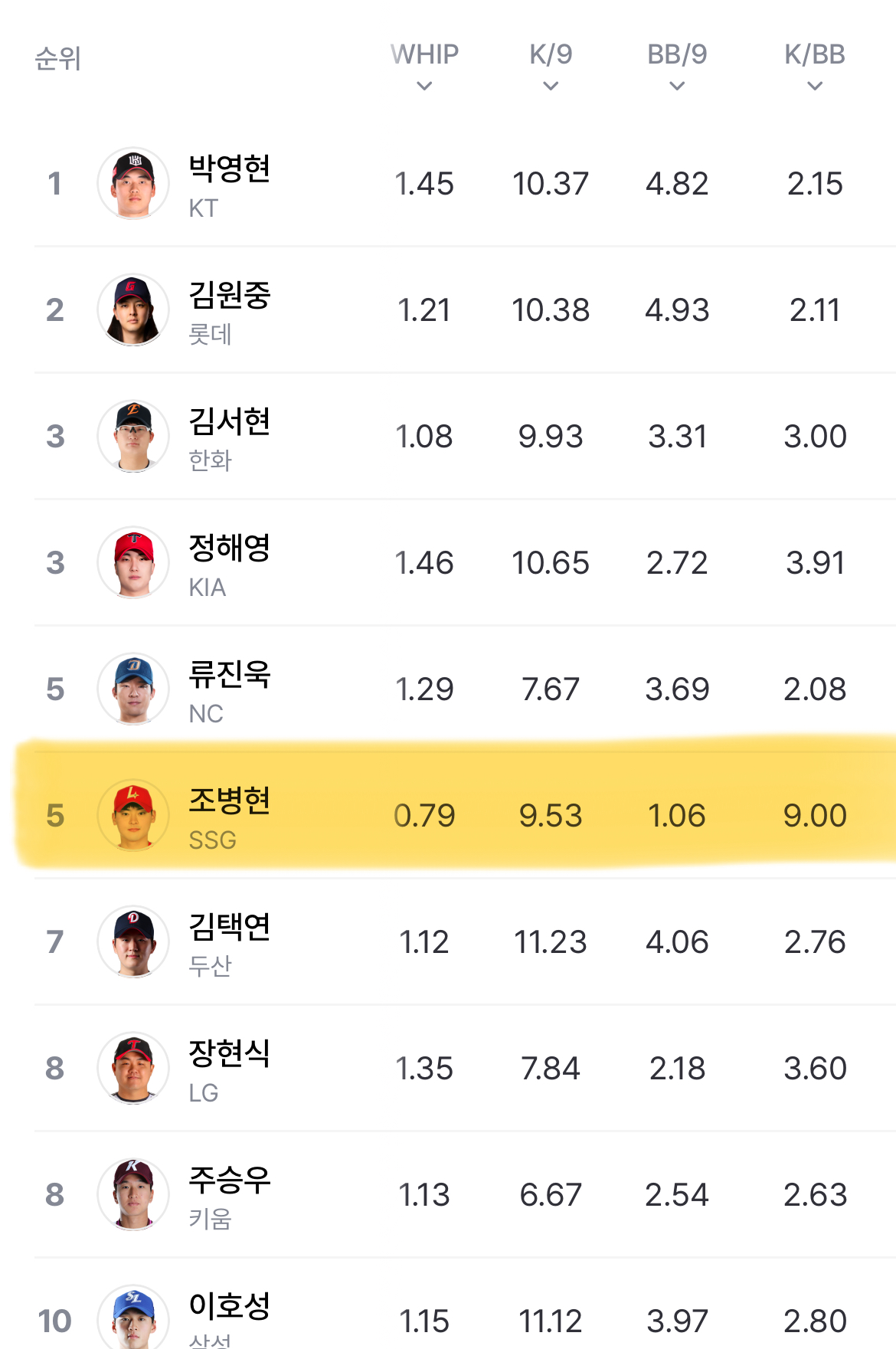896x1349 pixels.
Task: Open the 김원중 롯데 team label
Action: click(x=210, y=335)
